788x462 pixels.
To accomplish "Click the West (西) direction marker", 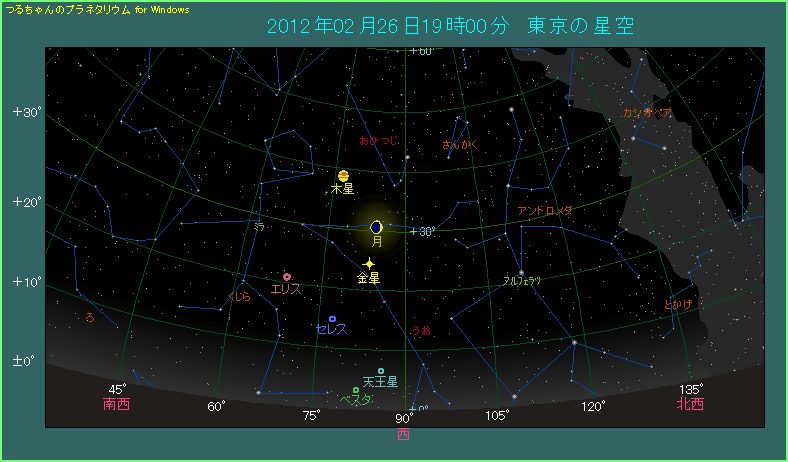I will point(403,435).
